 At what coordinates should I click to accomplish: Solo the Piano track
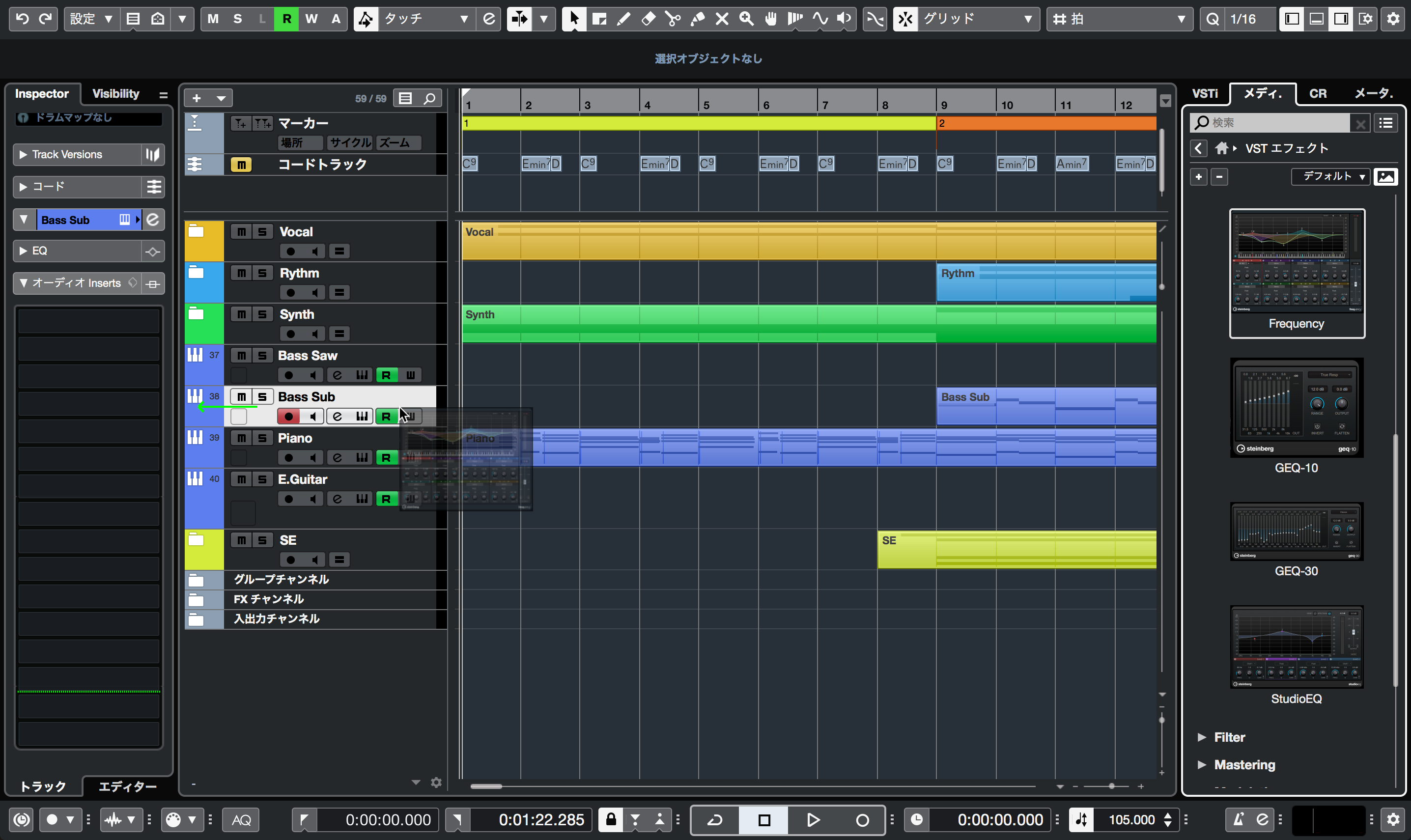(x=262, y=438)
